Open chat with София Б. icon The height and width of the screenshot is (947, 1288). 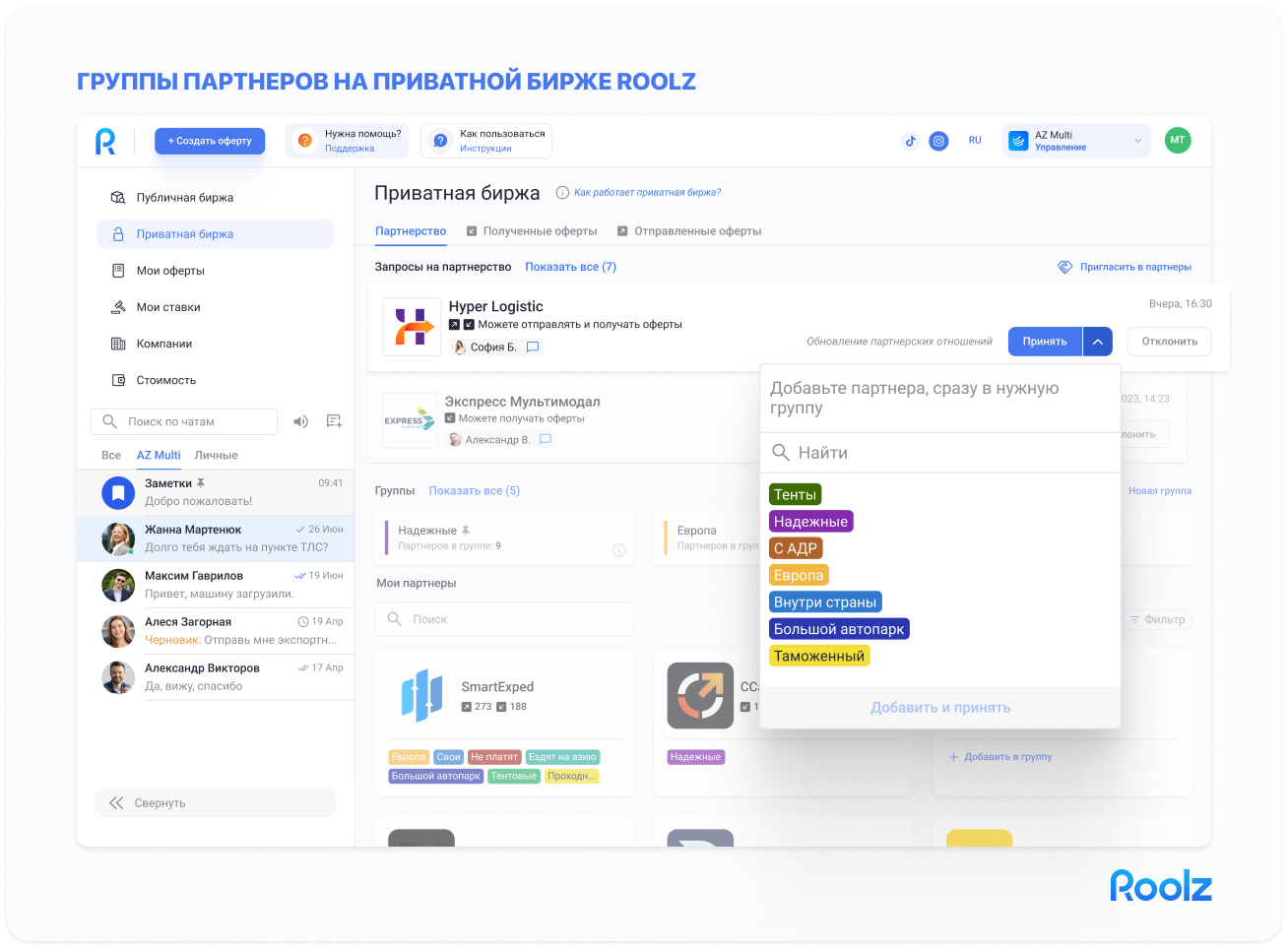[533, 347]
